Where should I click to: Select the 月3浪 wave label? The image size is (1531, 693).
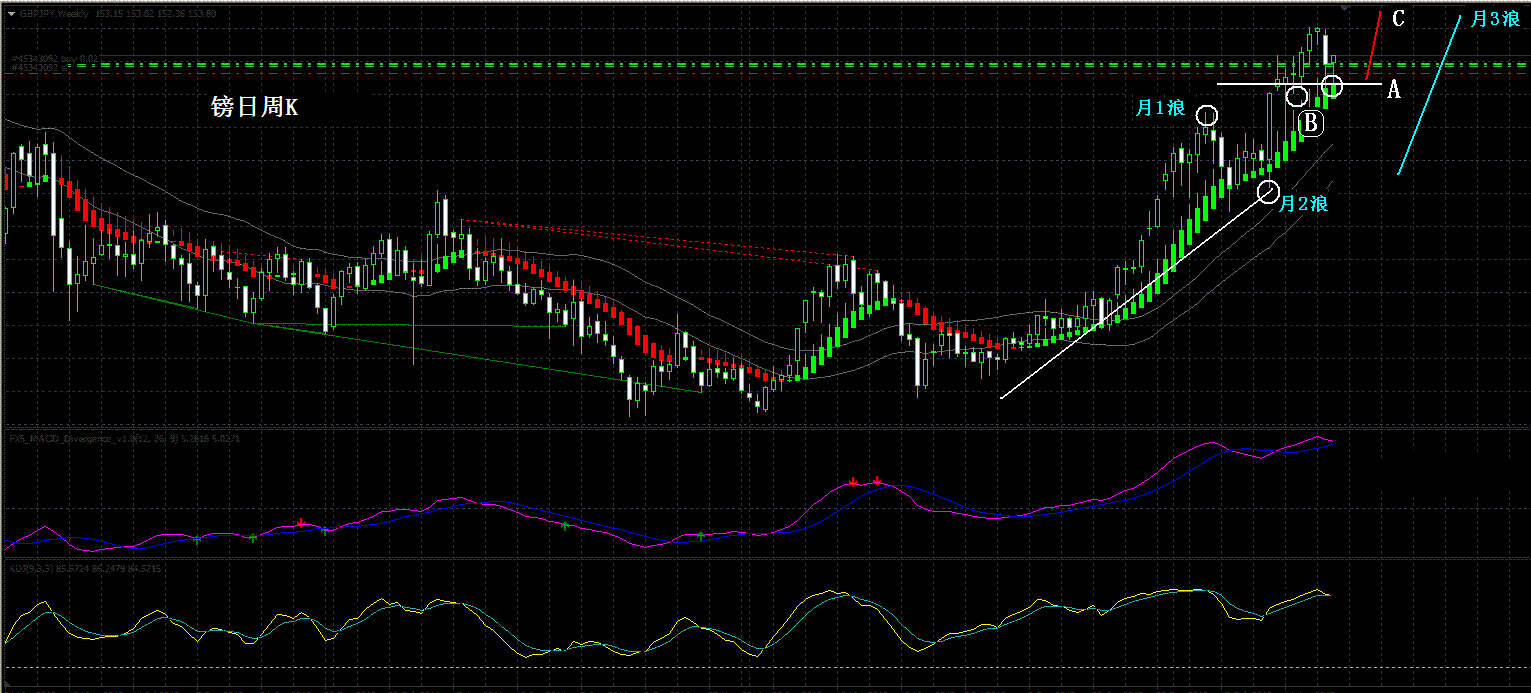pos(1495,18)
